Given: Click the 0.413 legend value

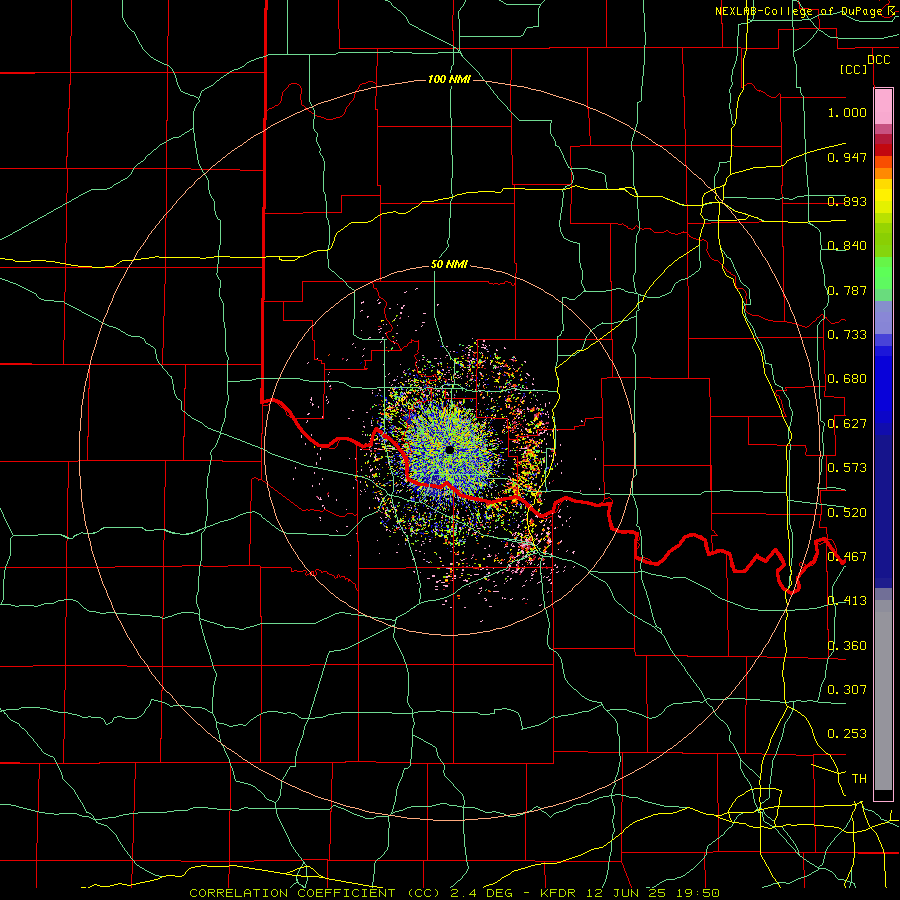Looking at the screenshot, I should tap(847, 601).
